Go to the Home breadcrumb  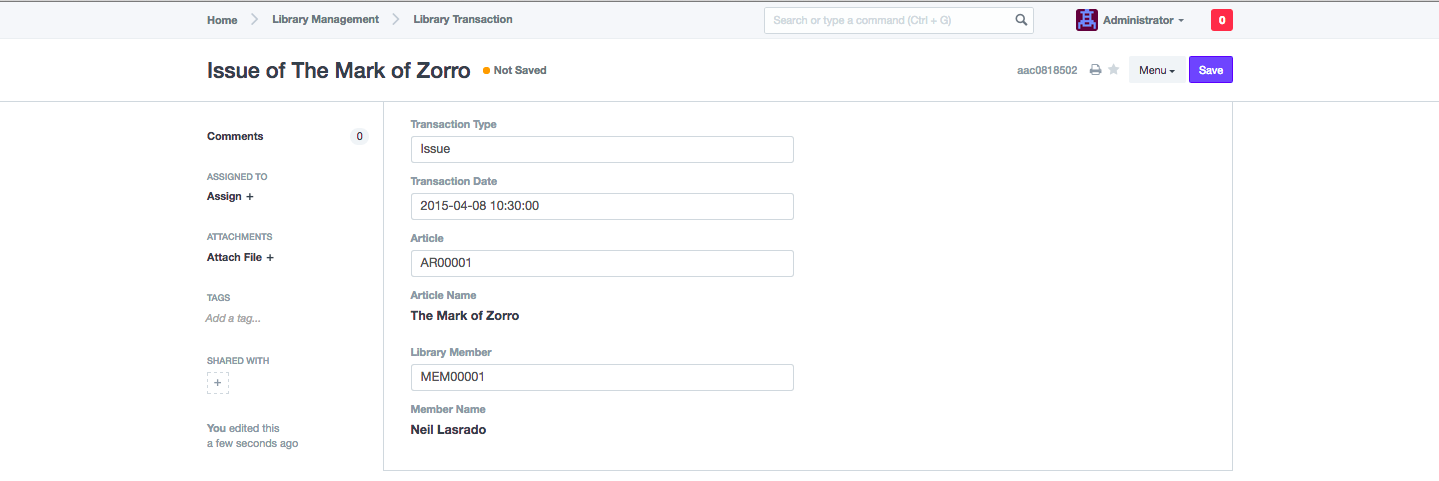click(222, 19)
